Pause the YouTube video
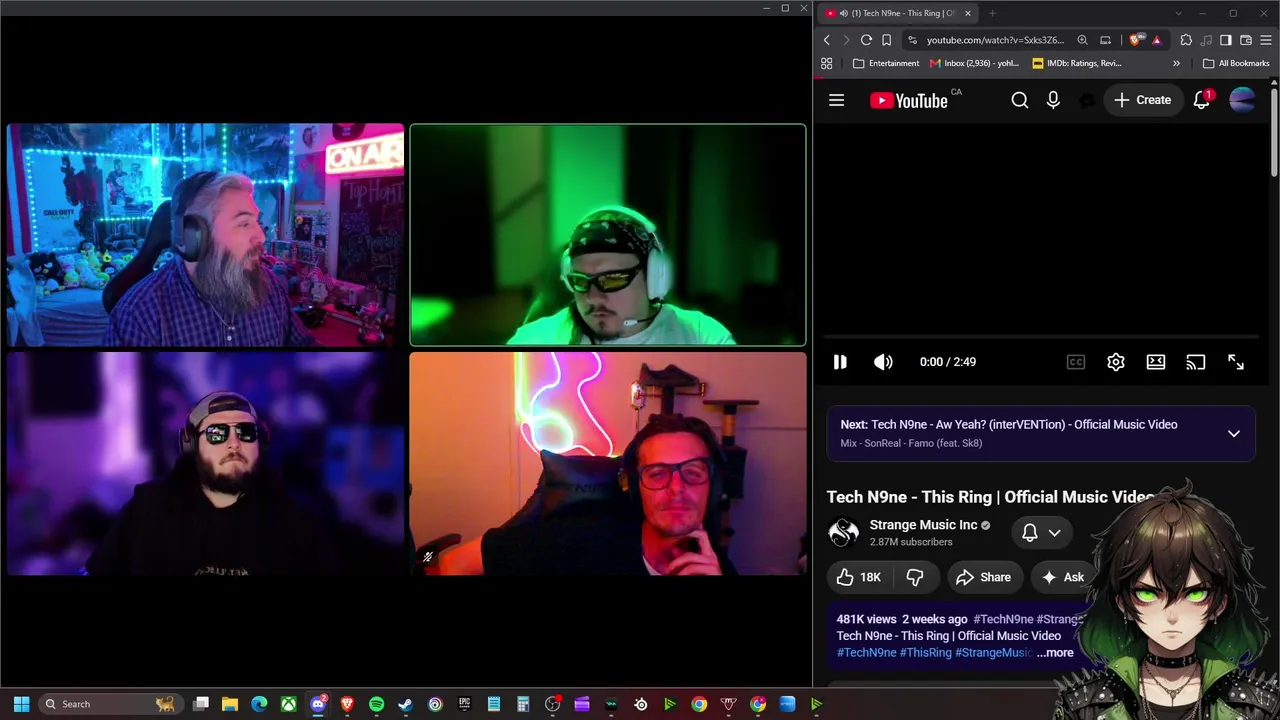Viewport: 1280px width, 720px height. (x=840, y=362)
